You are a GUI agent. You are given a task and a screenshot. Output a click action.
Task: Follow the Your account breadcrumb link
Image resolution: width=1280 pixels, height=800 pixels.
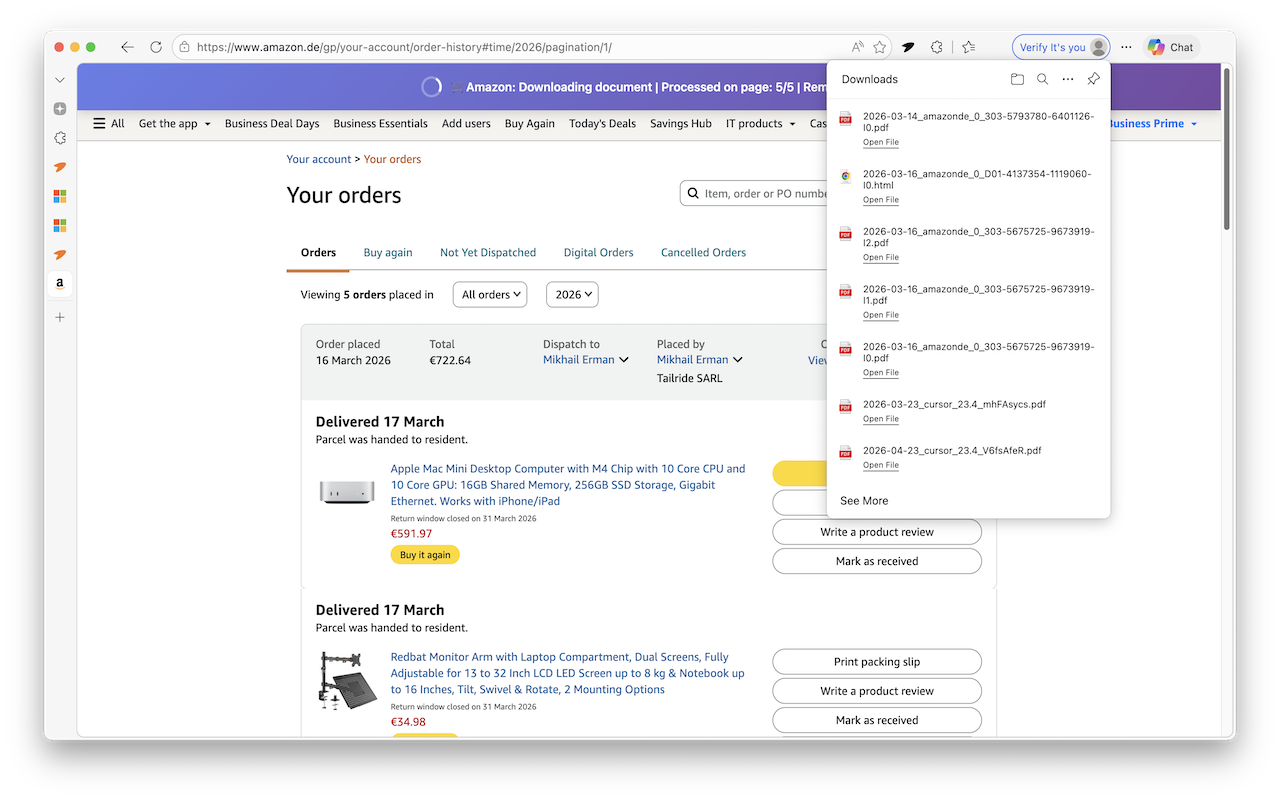319,159
